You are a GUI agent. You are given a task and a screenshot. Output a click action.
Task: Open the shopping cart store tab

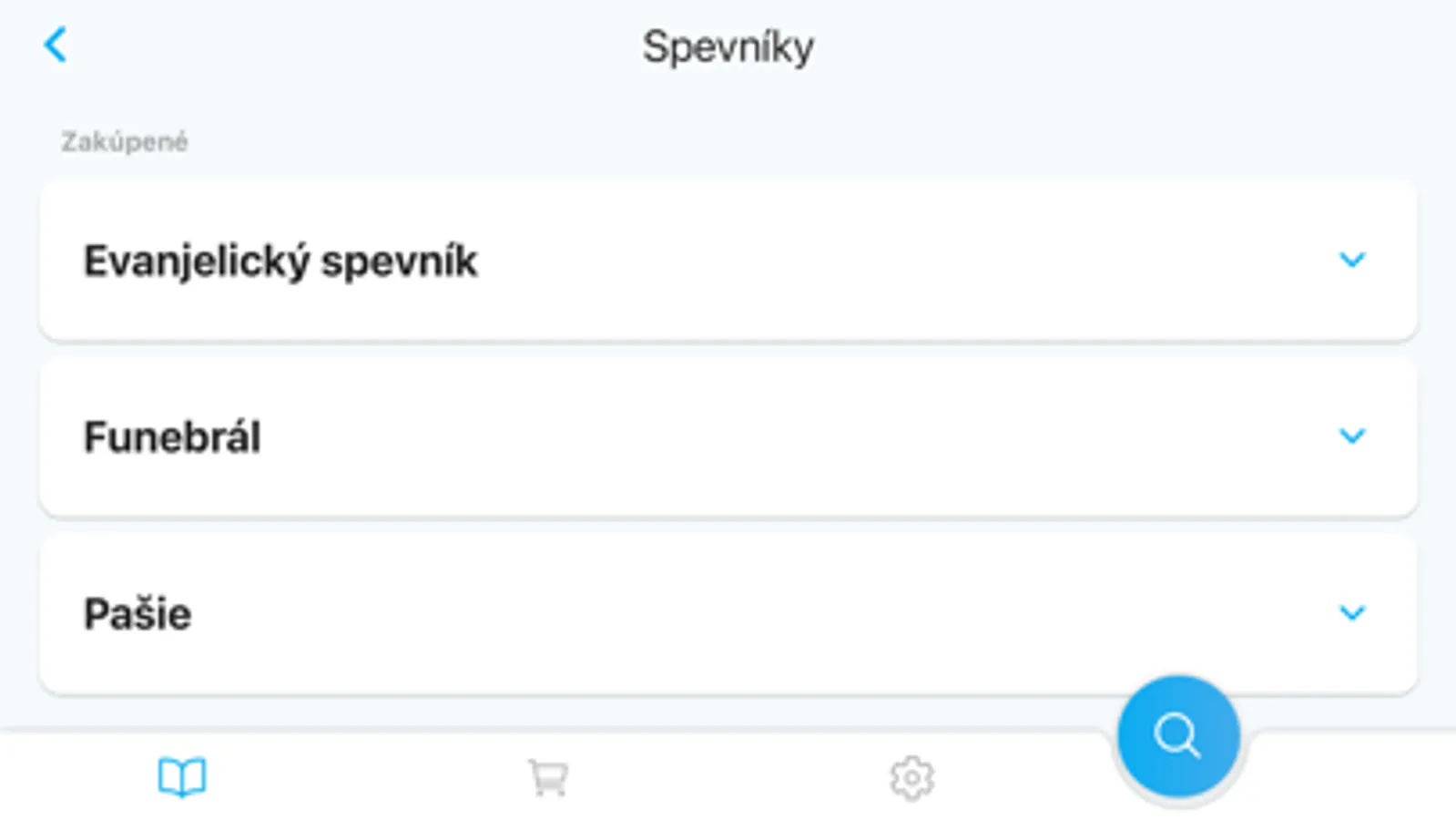click(x=547, y=778)
